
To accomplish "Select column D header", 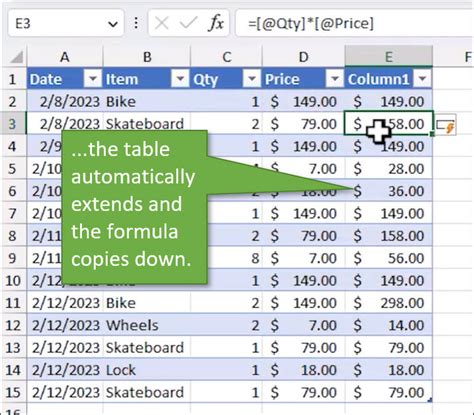I will 303,57.
